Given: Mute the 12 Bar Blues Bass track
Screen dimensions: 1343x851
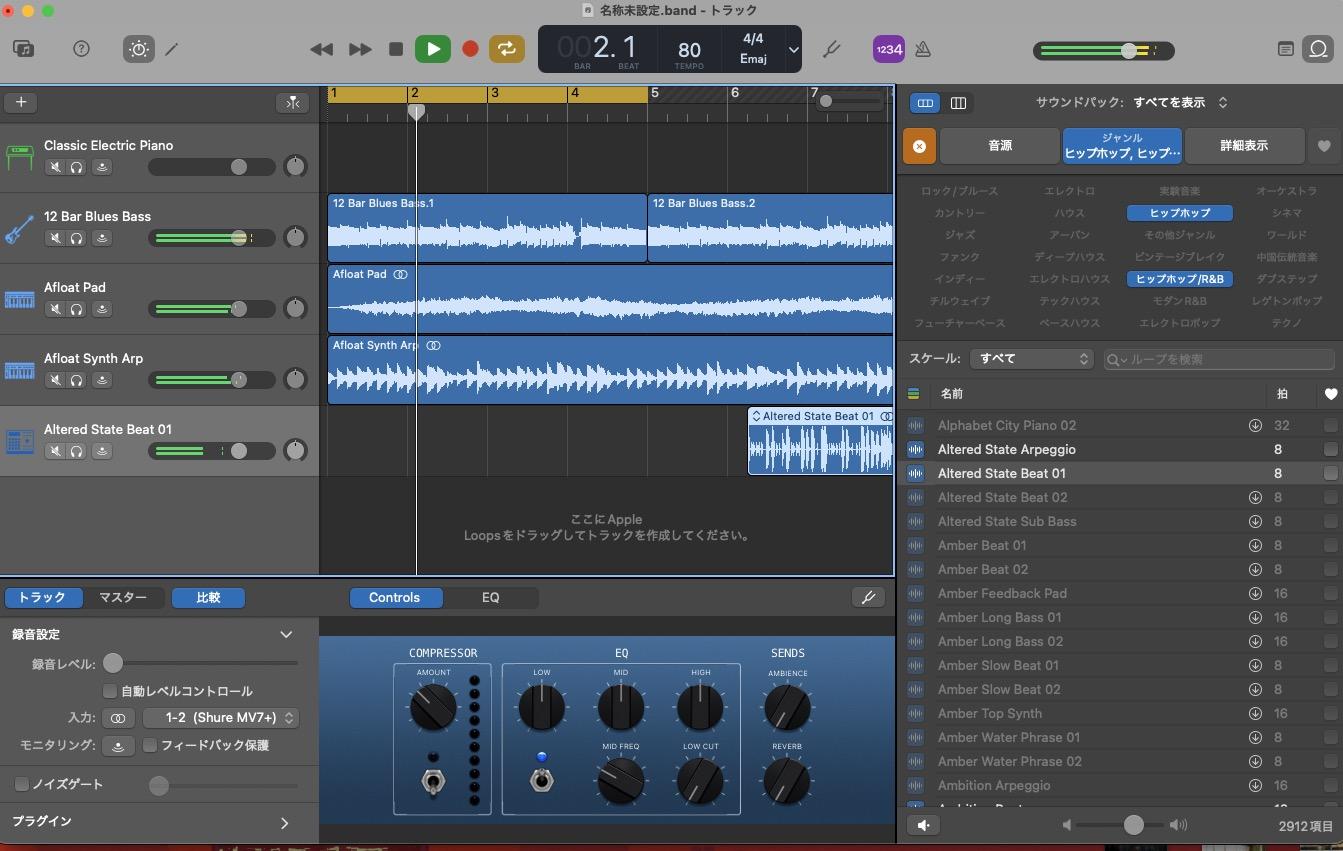Looking at the screenshot, I should coord(57,238).
